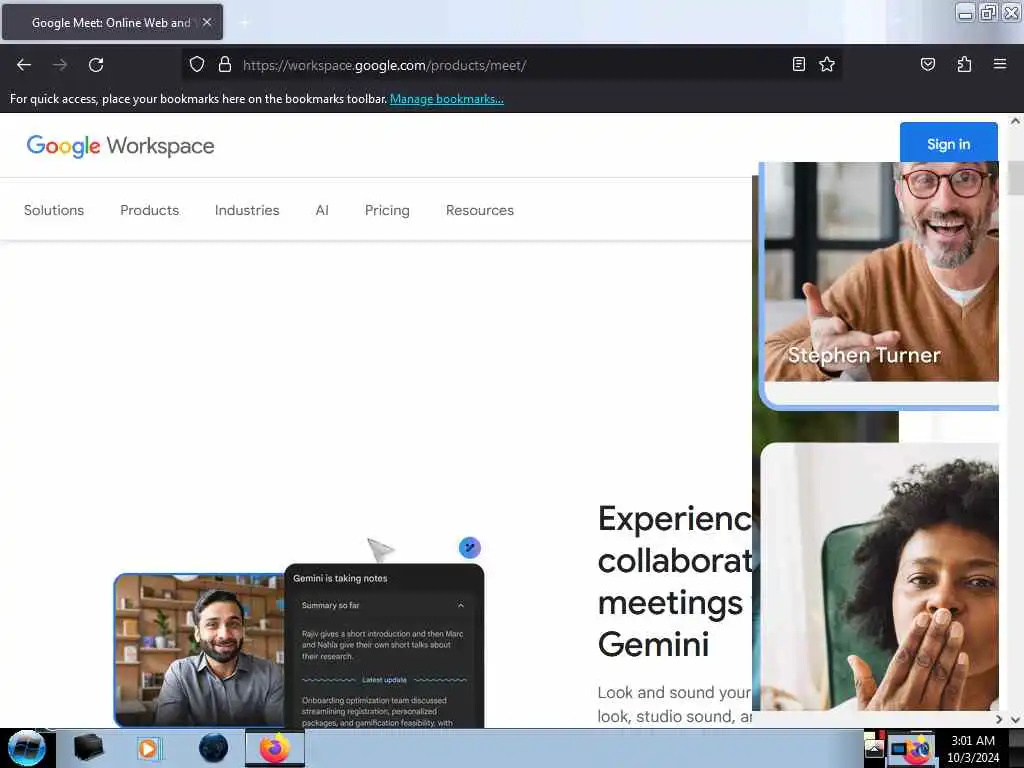Open the Manage bookmarks link

coord(447,99)
